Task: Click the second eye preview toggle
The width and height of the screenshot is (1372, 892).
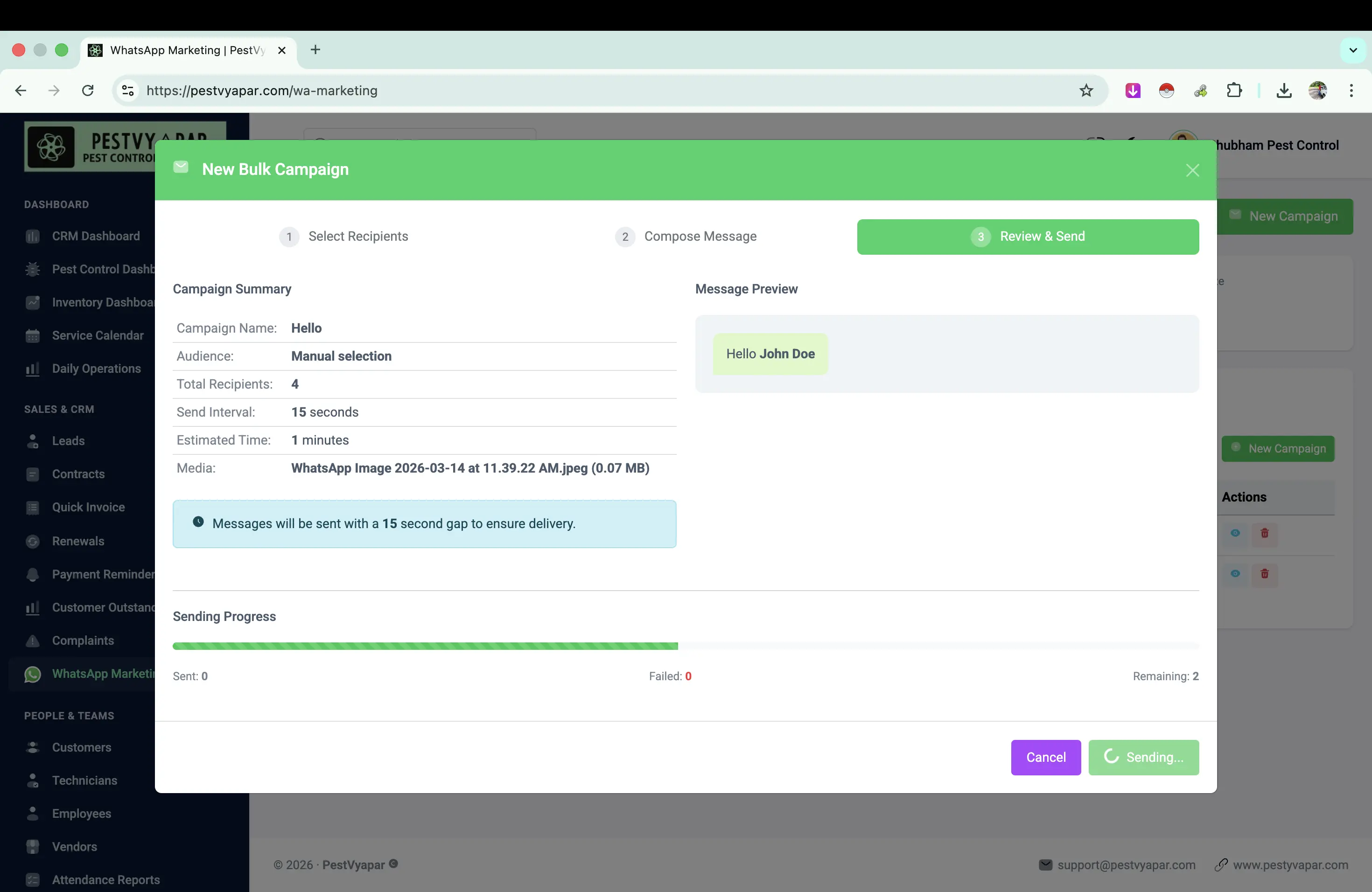Action: pos(1235,574)
